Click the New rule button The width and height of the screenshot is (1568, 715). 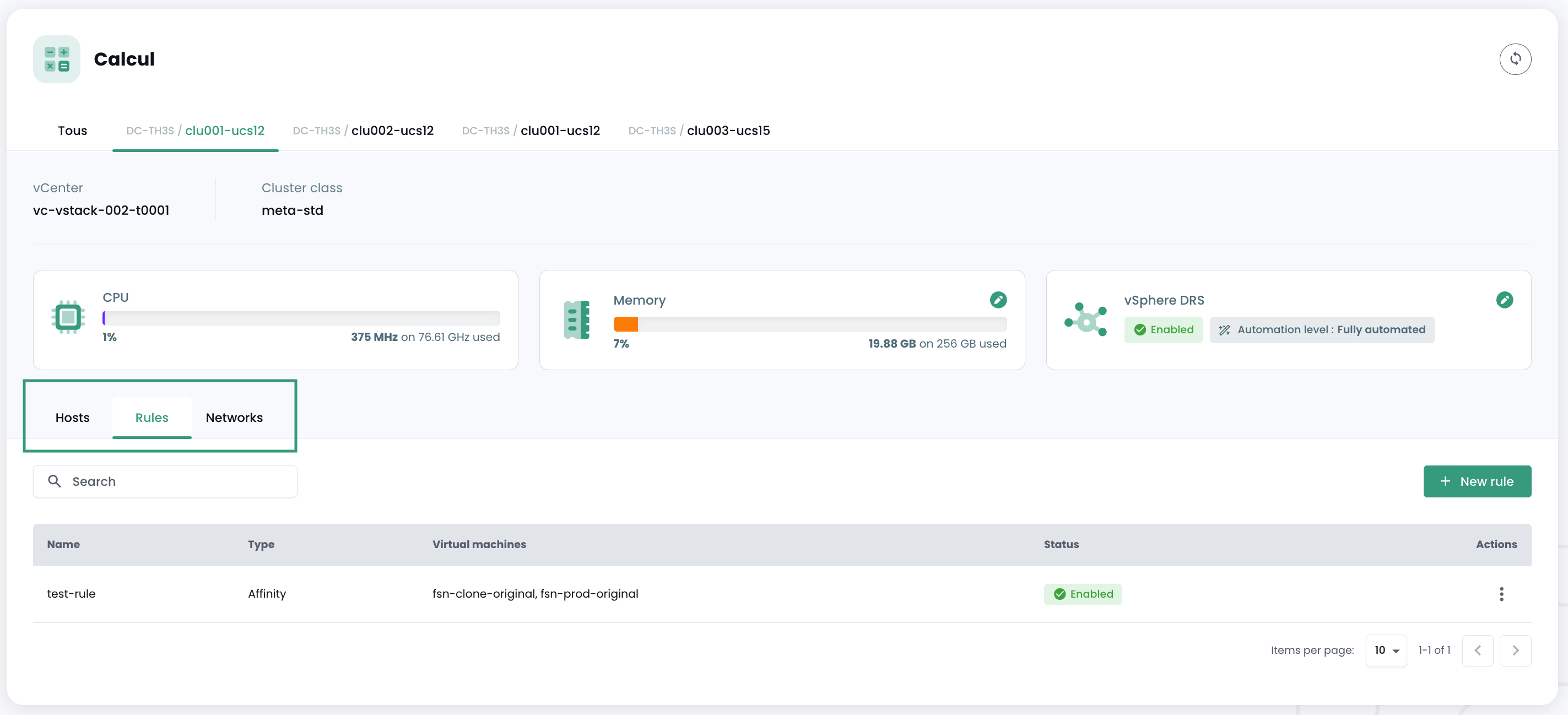pos(1476,481)
